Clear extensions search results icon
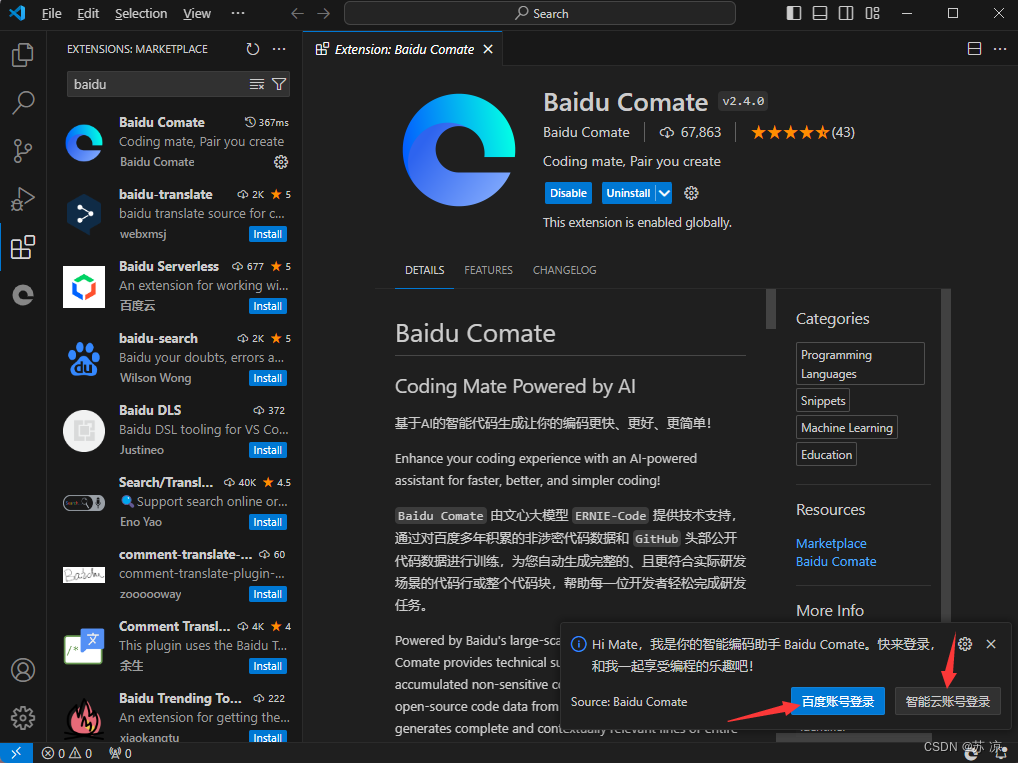The image size is (1018, 763). tap(257, 84)
